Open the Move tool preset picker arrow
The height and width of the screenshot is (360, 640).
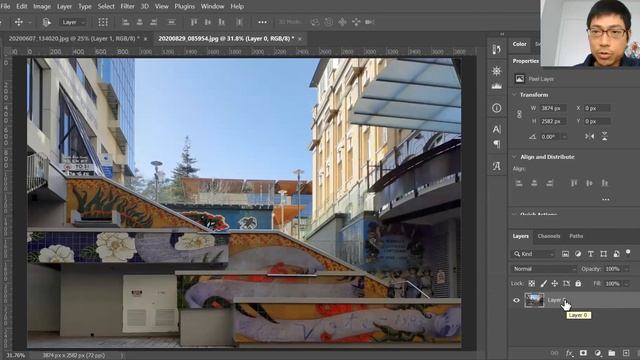click(x=30, y=22)
